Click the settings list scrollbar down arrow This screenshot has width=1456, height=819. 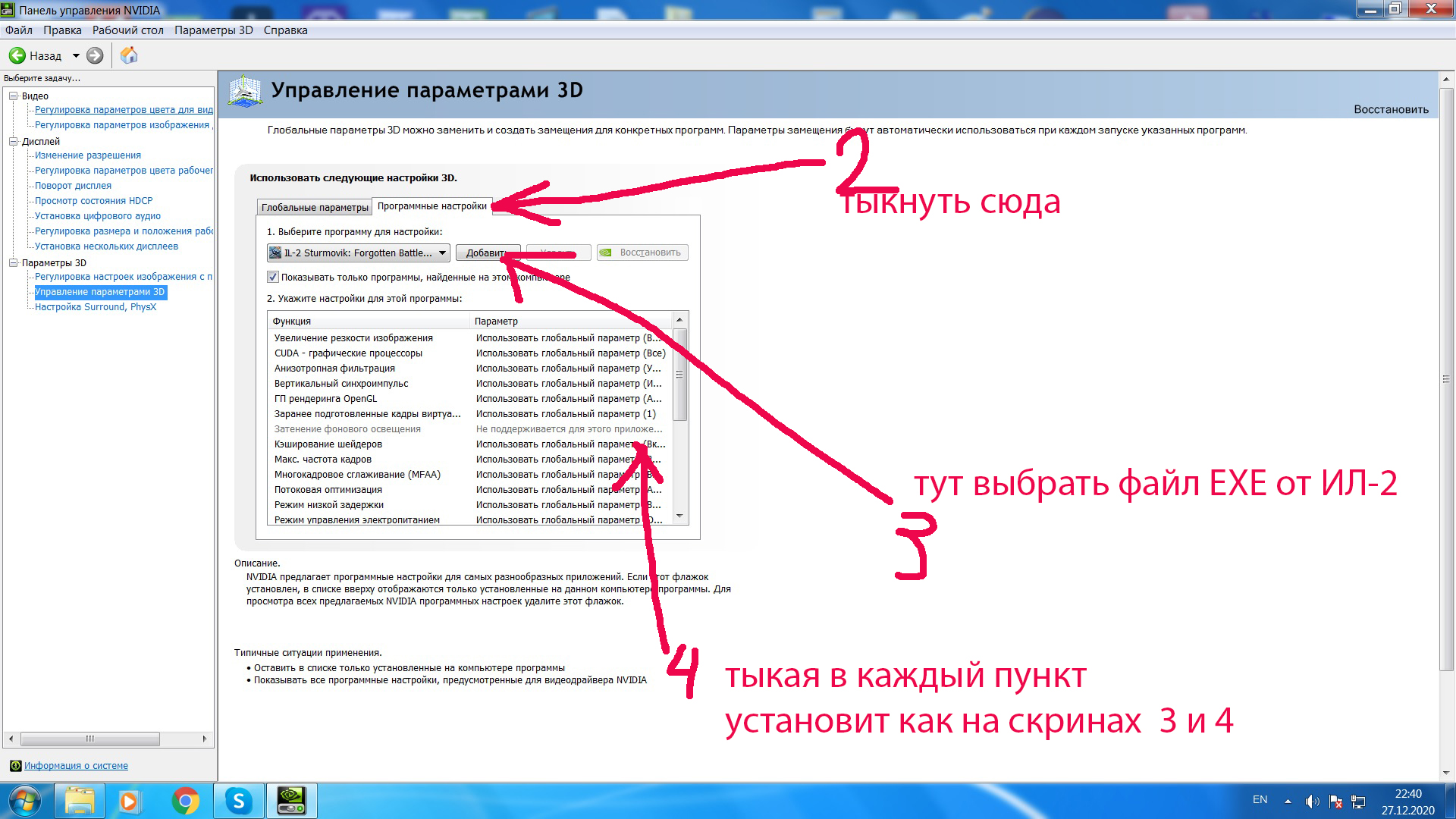(x=679, y=516)
